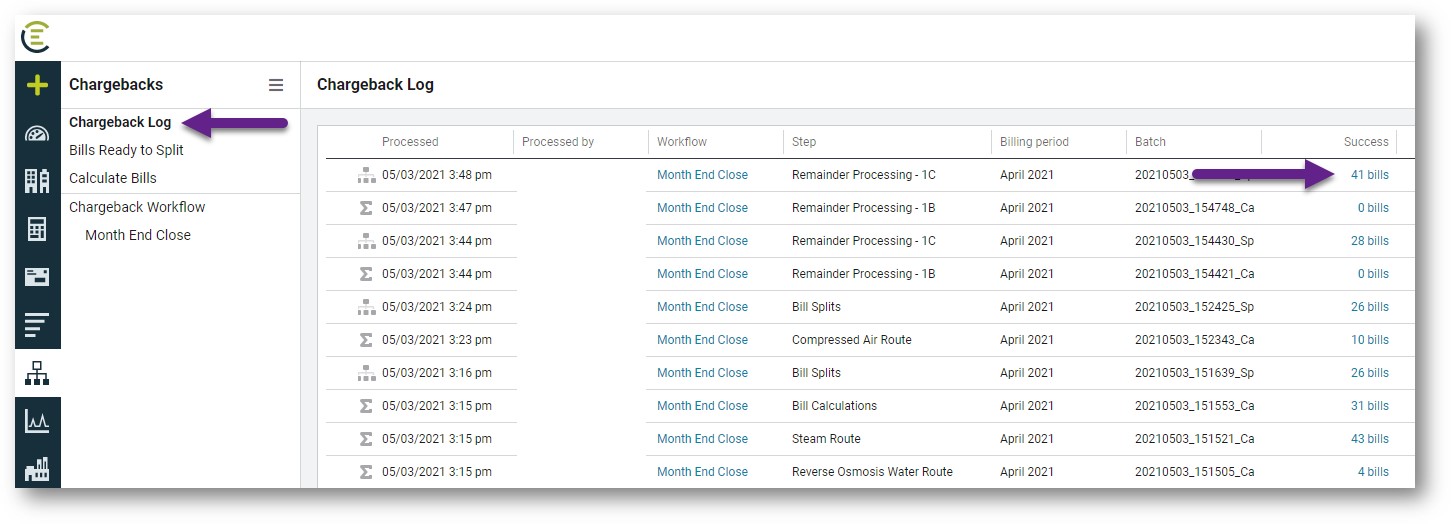This screenshot has height=524, width=1451.
Task: Go to Calculate Bills
Action: click(113, 178)
